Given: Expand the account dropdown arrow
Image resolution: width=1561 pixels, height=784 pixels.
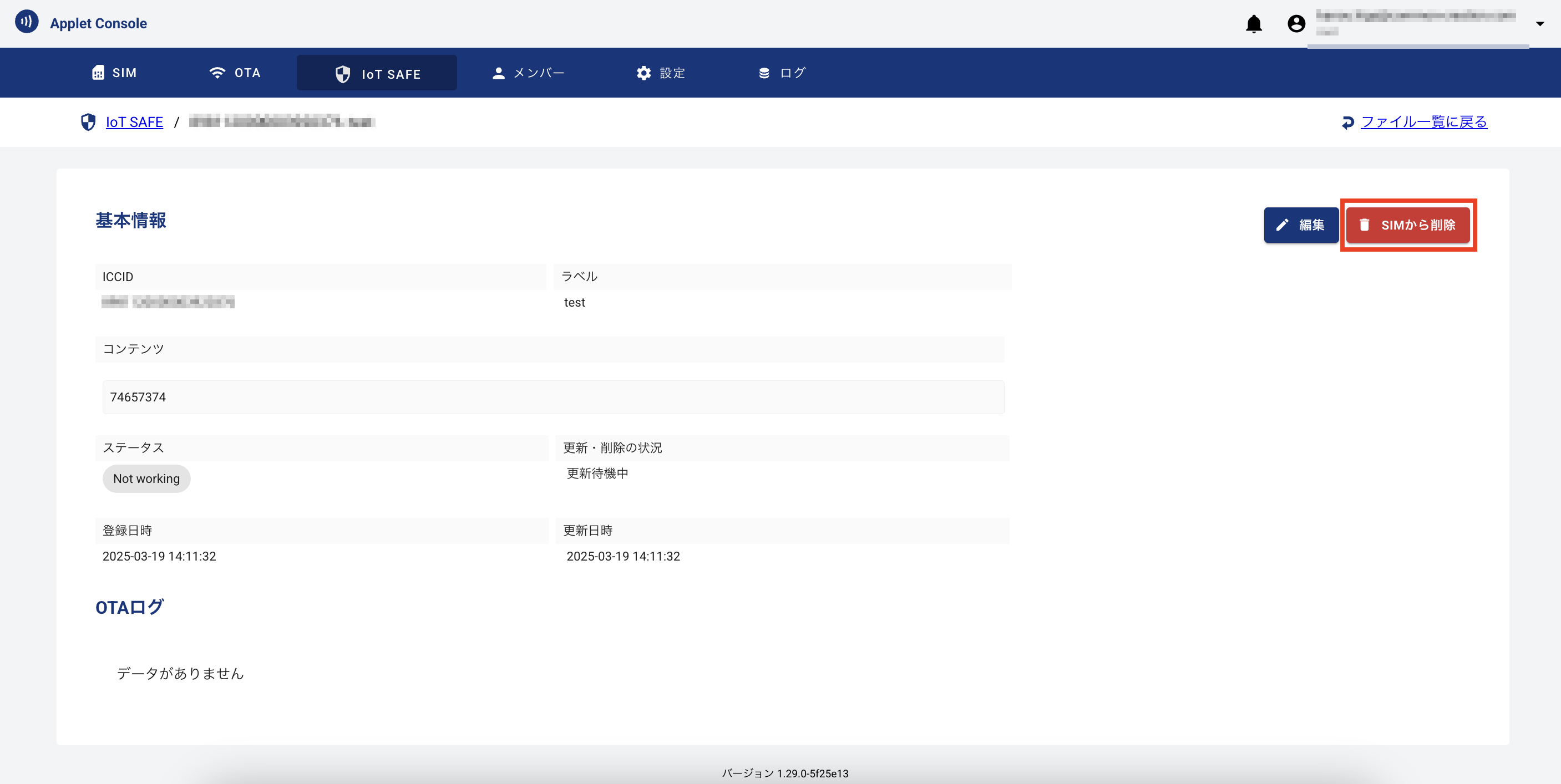Looking at the screenshot, I should [1540, 24].
